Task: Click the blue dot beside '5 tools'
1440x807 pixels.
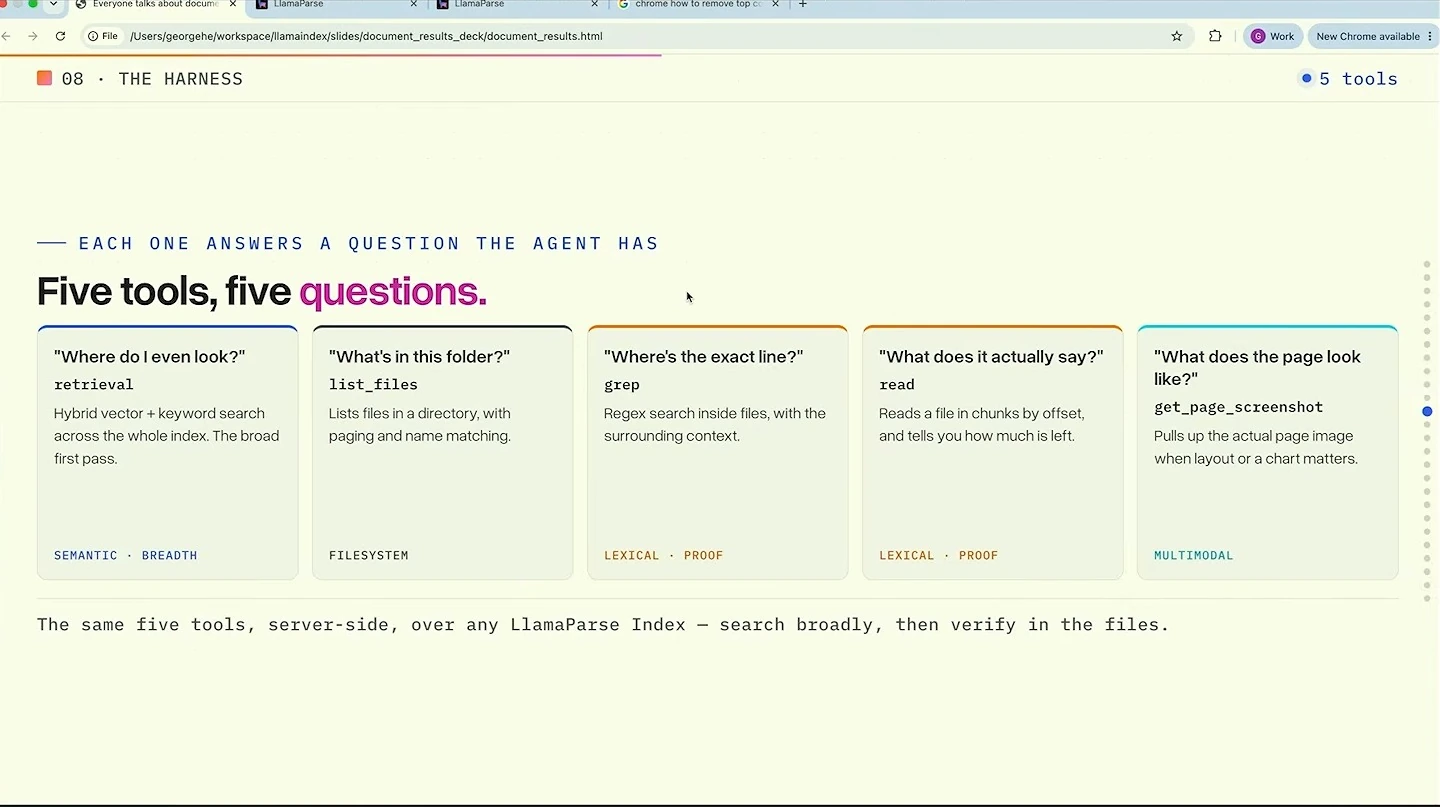Action: pyautogui.click(x=1306, y=78)
